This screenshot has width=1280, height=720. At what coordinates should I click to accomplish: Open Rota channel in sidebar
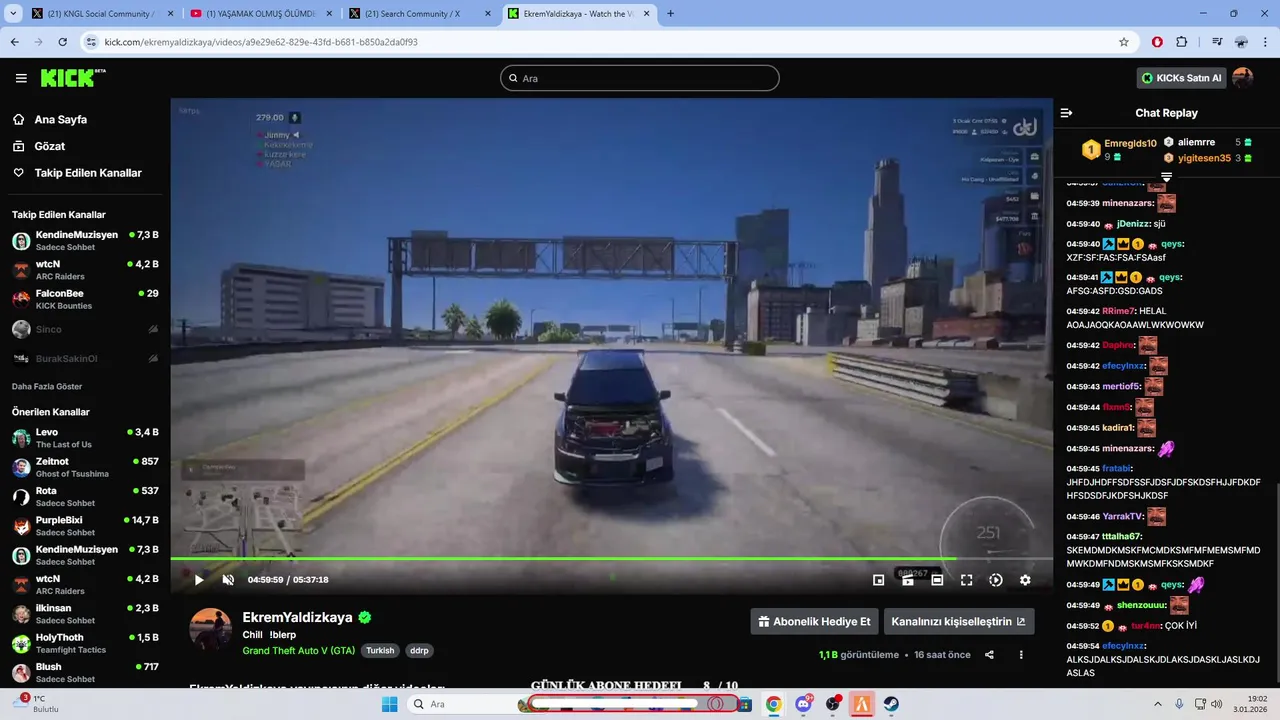85,497
